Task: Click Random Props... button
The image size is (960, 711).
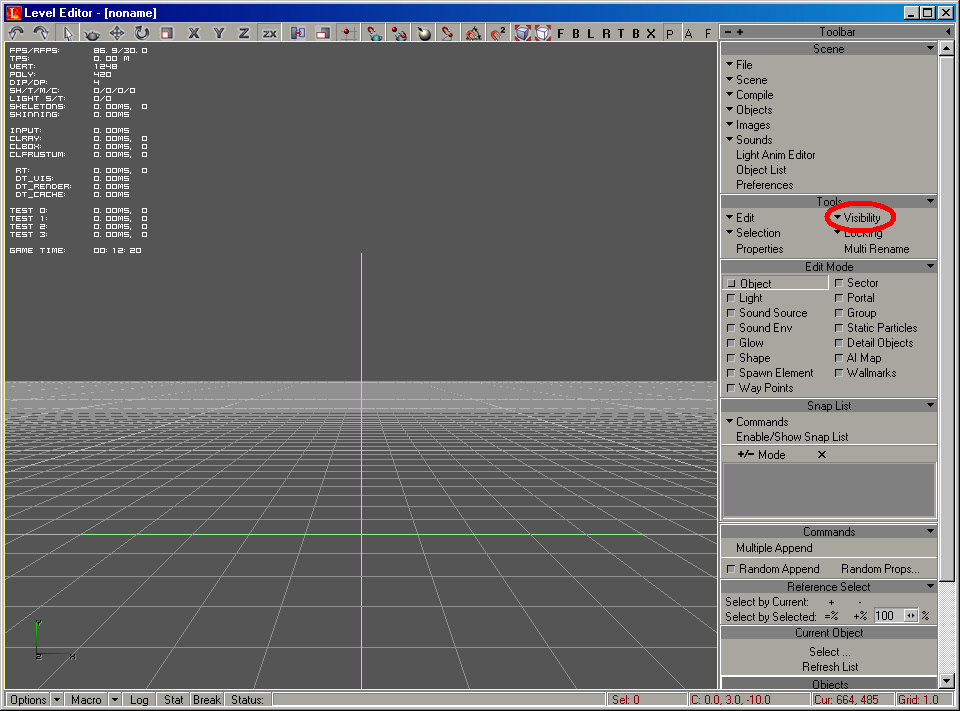Action: click(880, 569)
